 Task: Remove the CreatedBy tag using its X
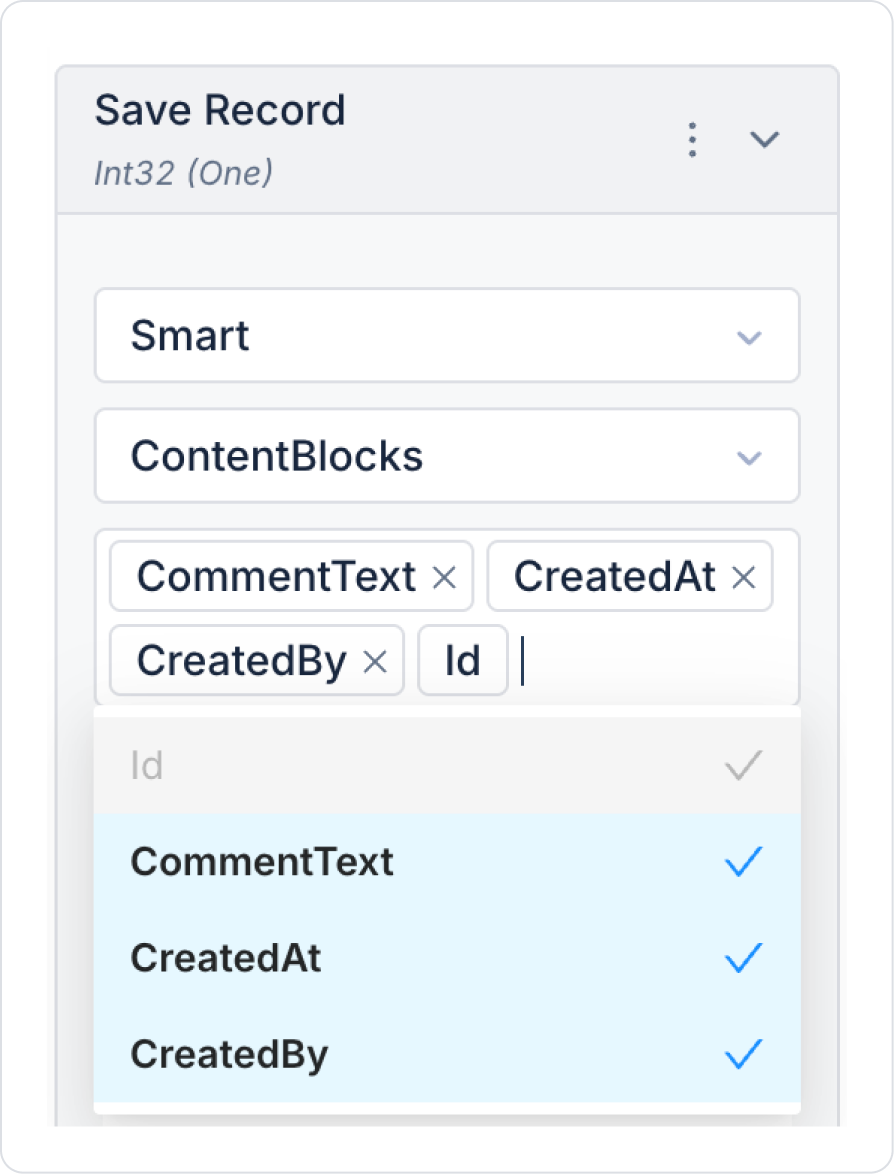[x=375, y=661]
